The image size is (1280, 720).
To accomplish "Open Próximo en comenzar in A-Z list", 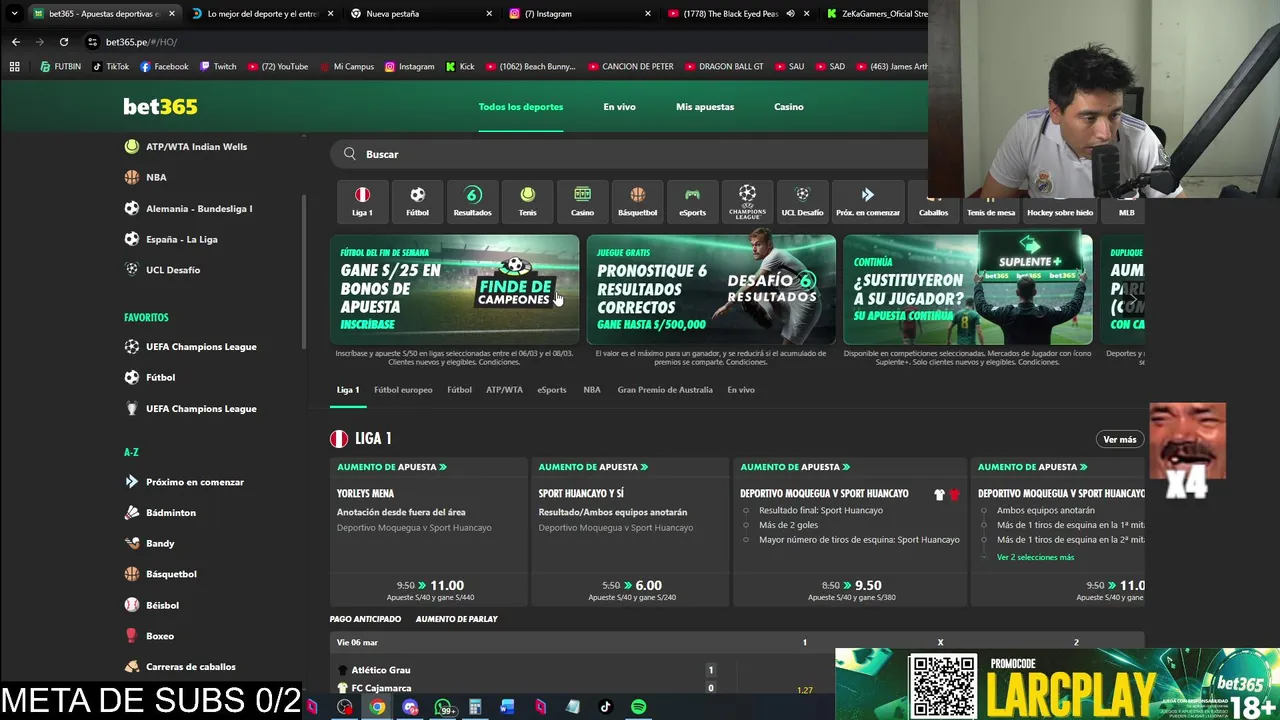I will point(184,482).
